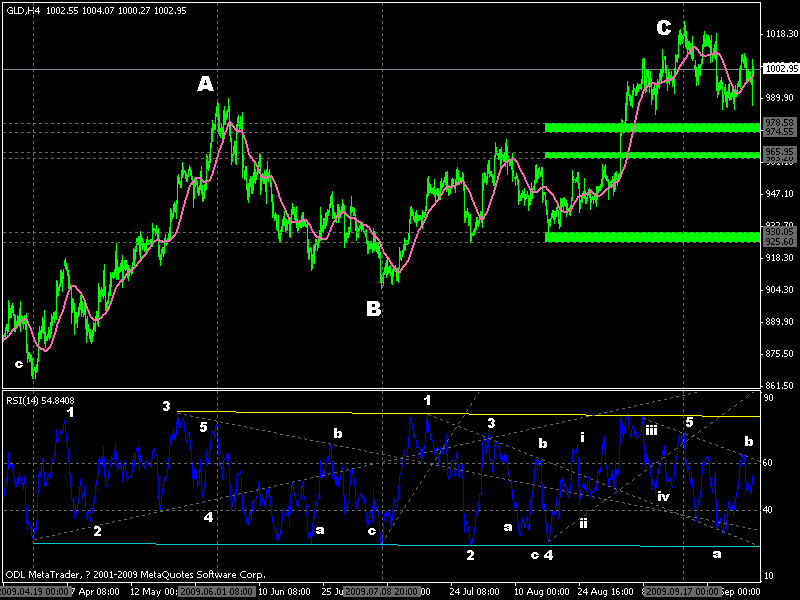Click the wave label C on chart
This screenshot has width=800, height=600.
tap(664, 27)
